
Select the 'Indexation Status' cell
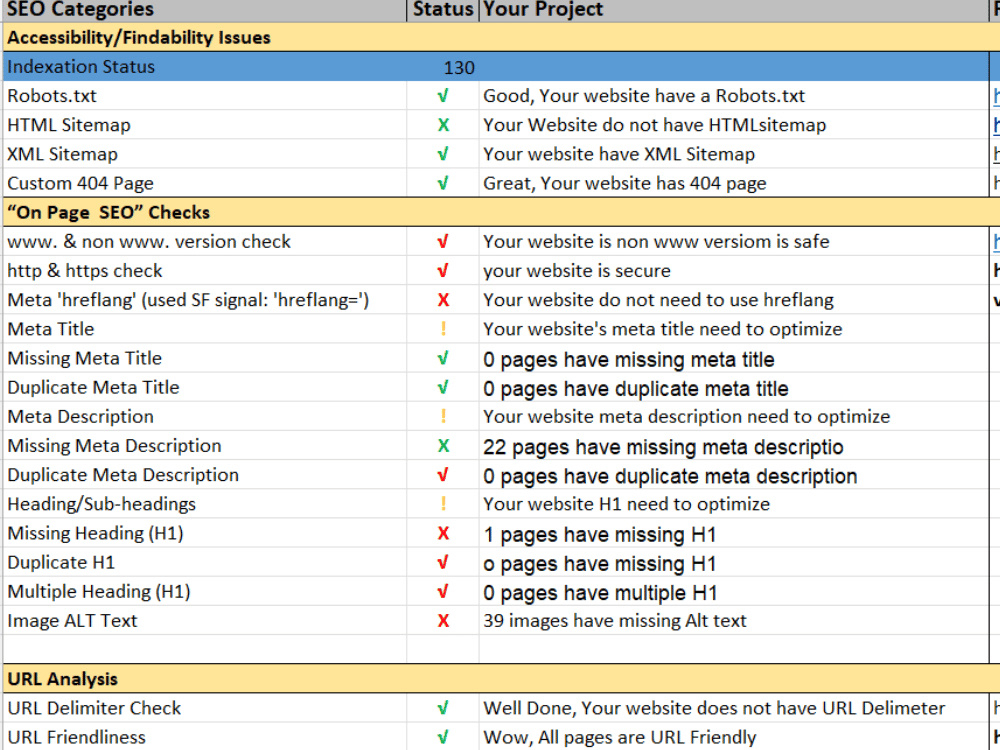point(205,67)
